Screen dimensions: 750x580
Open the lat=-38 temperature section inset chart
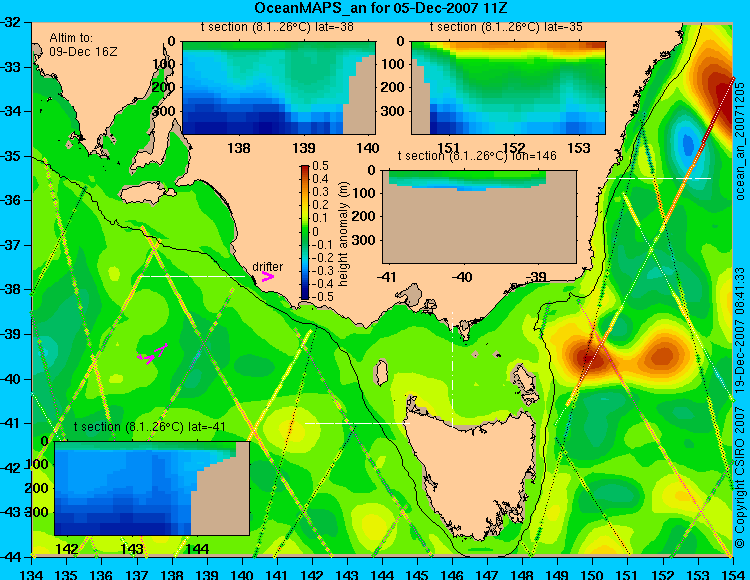279,88
